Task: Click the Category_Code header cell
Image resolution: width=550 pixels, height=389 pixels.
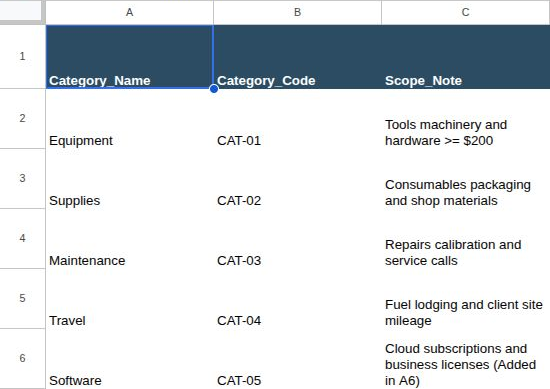Action: [x=297, y=57]
